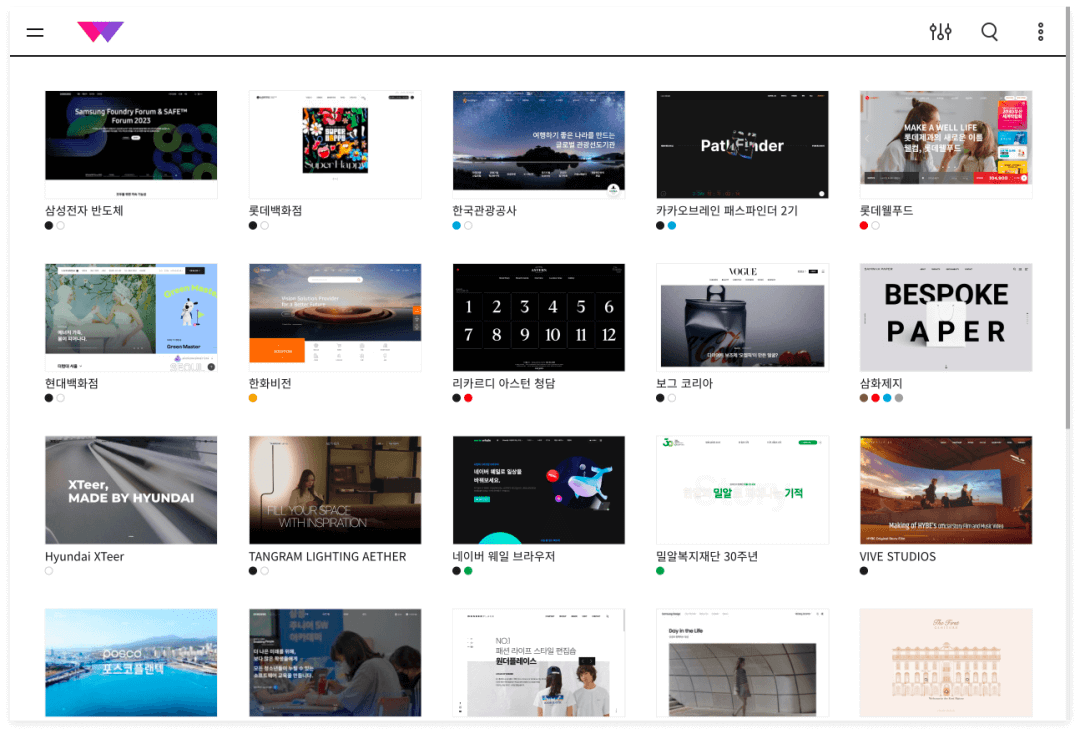This screenshot has width=1080, height=734.
Task: Select the white color dot under 보그 코리아
Action: click(x=672, y=398)
